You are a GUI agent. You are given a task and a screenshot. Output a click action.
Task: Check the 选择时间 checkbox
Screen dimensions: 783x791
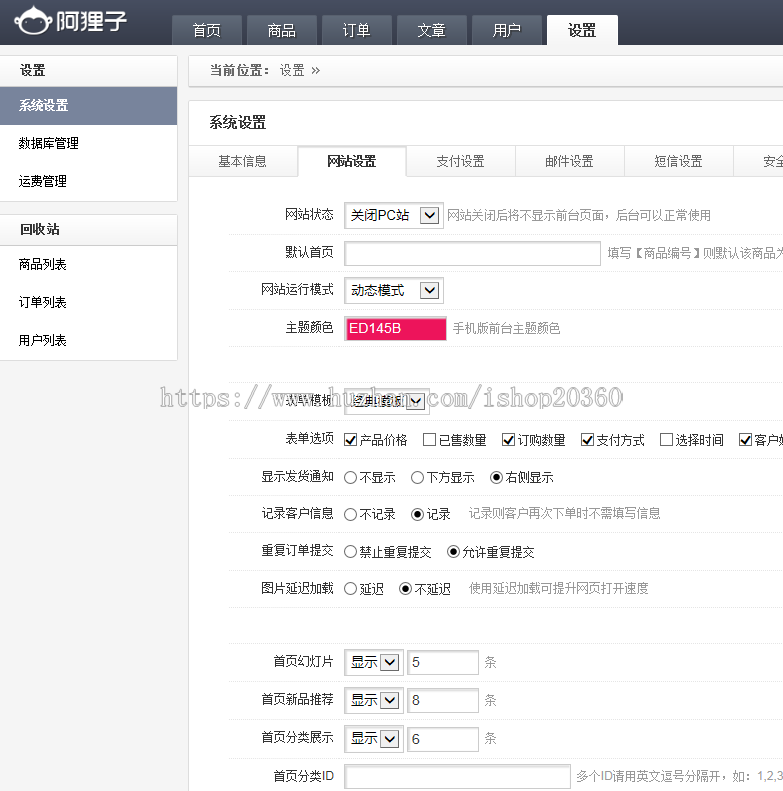666,440
